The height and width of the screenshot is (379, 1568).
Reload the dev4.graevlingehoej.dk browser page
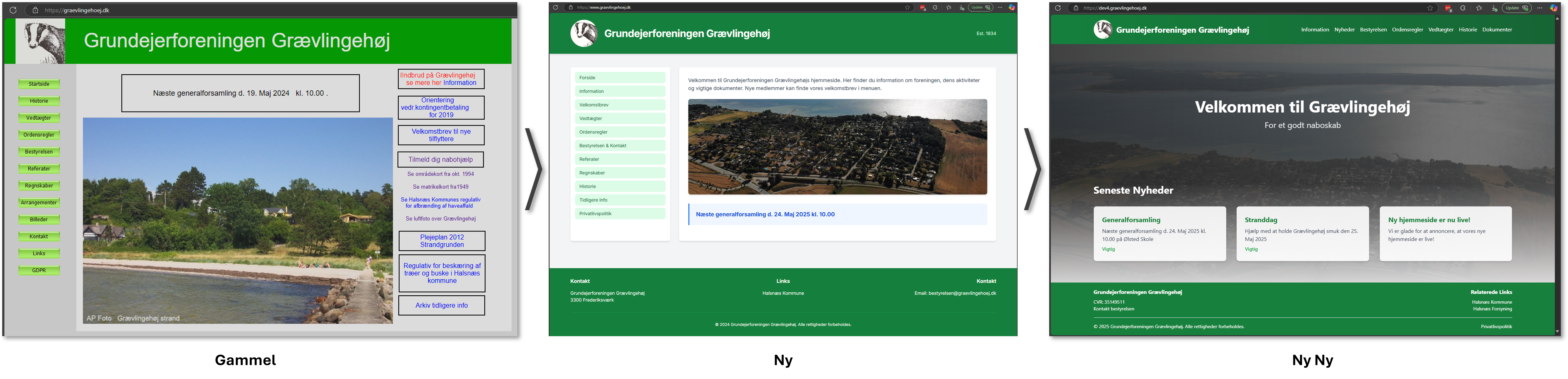click(x=1058, y=8)
